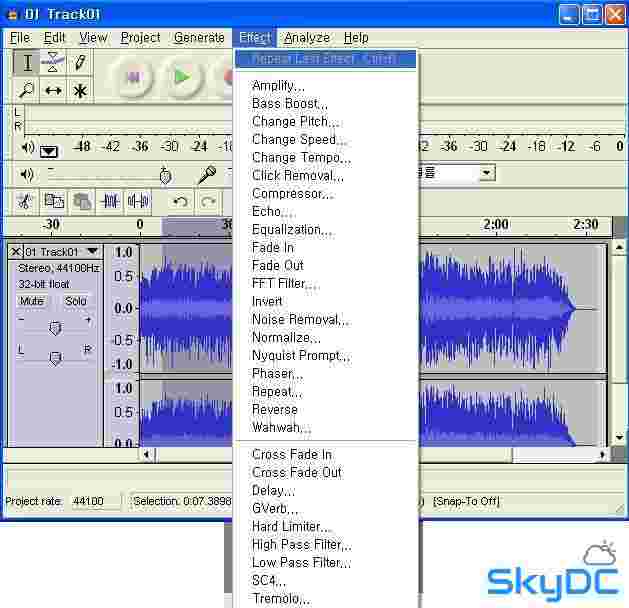Click the Silence selection icon
The height and width of the screenshot is (608, 629).
click(x=138, y=201)
